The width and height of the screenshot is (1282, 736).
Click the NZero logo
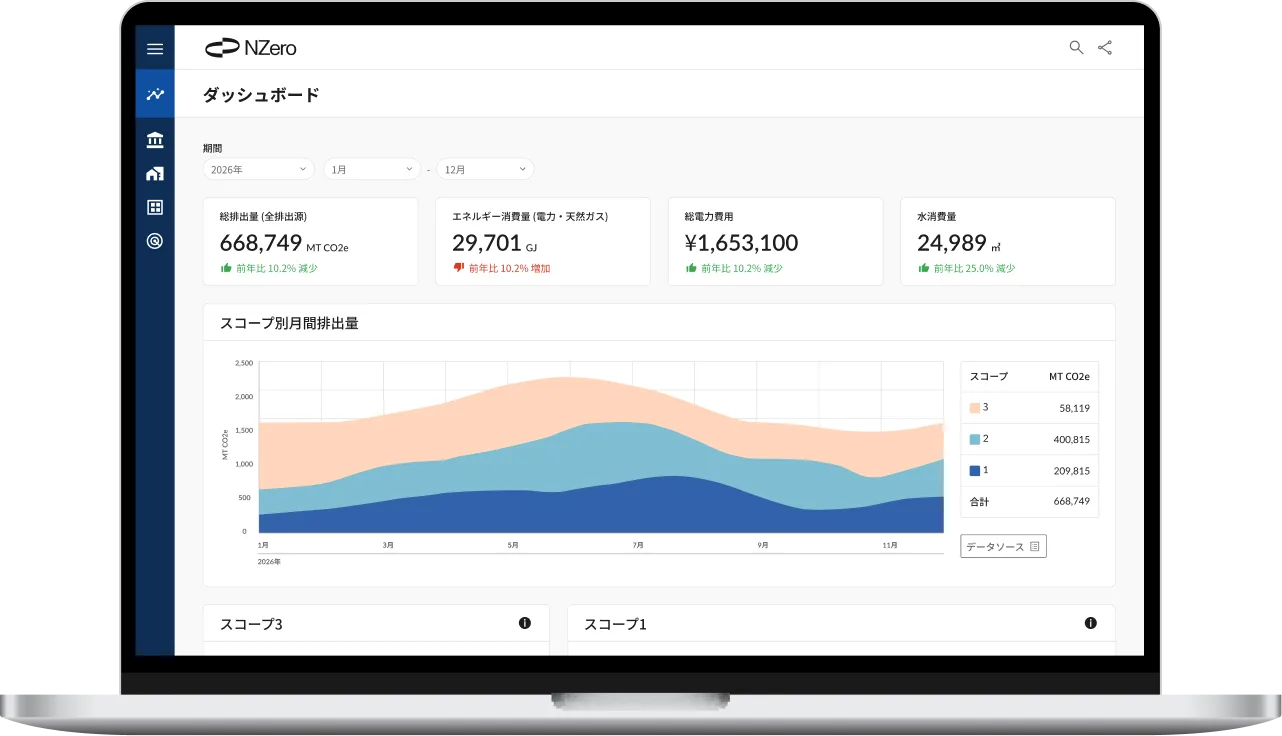251,48
